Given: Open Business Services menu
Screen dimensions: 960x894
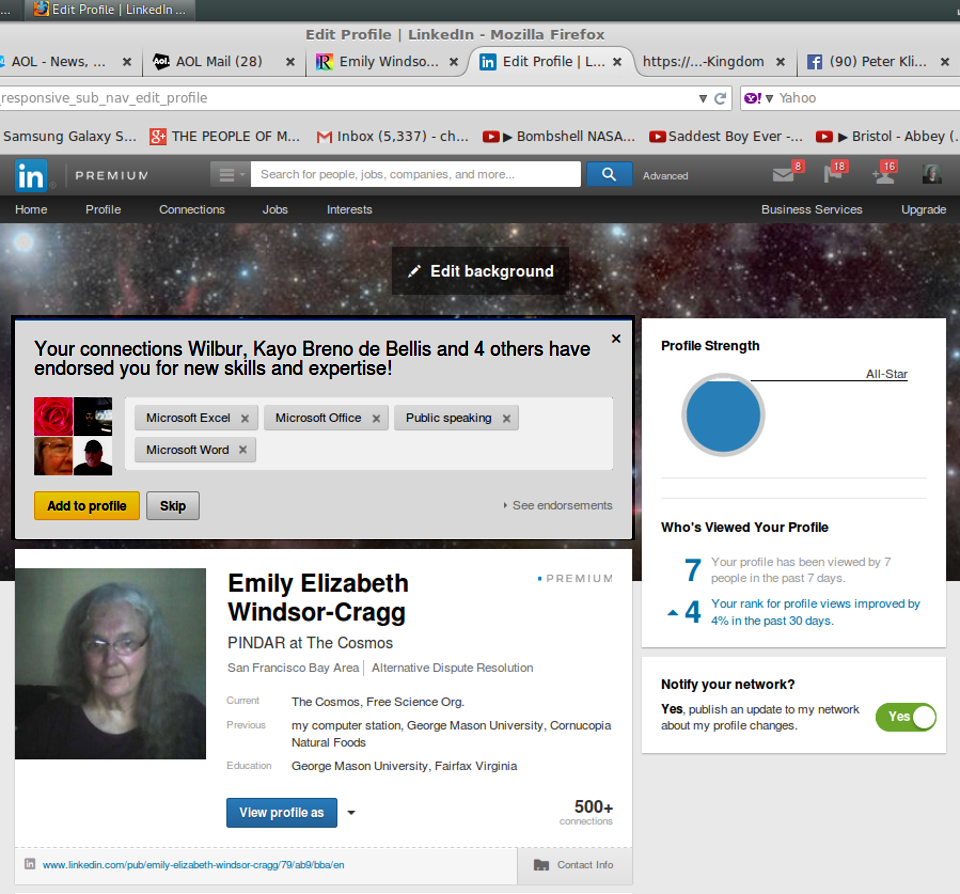Looking at the screenshot, I should (811, 210).
